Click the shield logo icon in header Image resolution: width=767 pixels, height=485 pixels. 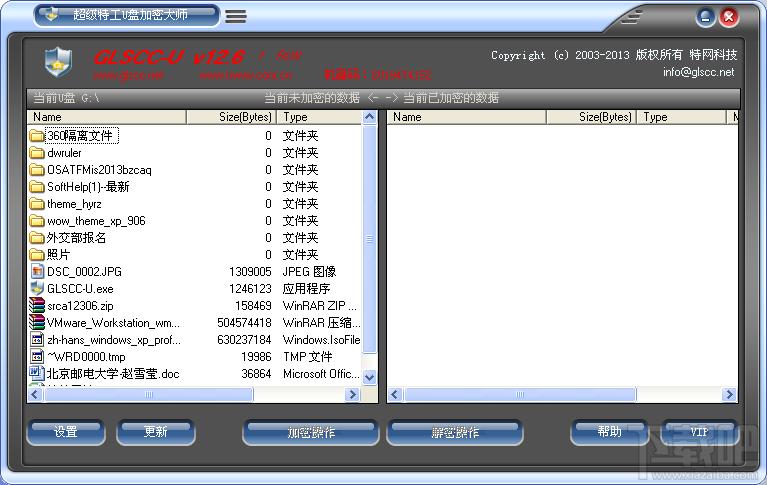58,62
